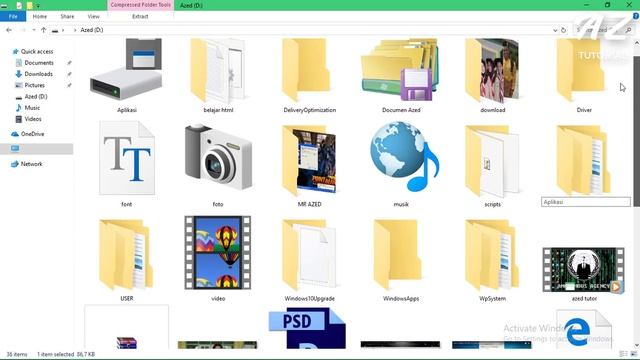Open the scripts folder
The height and width of the screenshot is (360, 640).
(492, 161)
